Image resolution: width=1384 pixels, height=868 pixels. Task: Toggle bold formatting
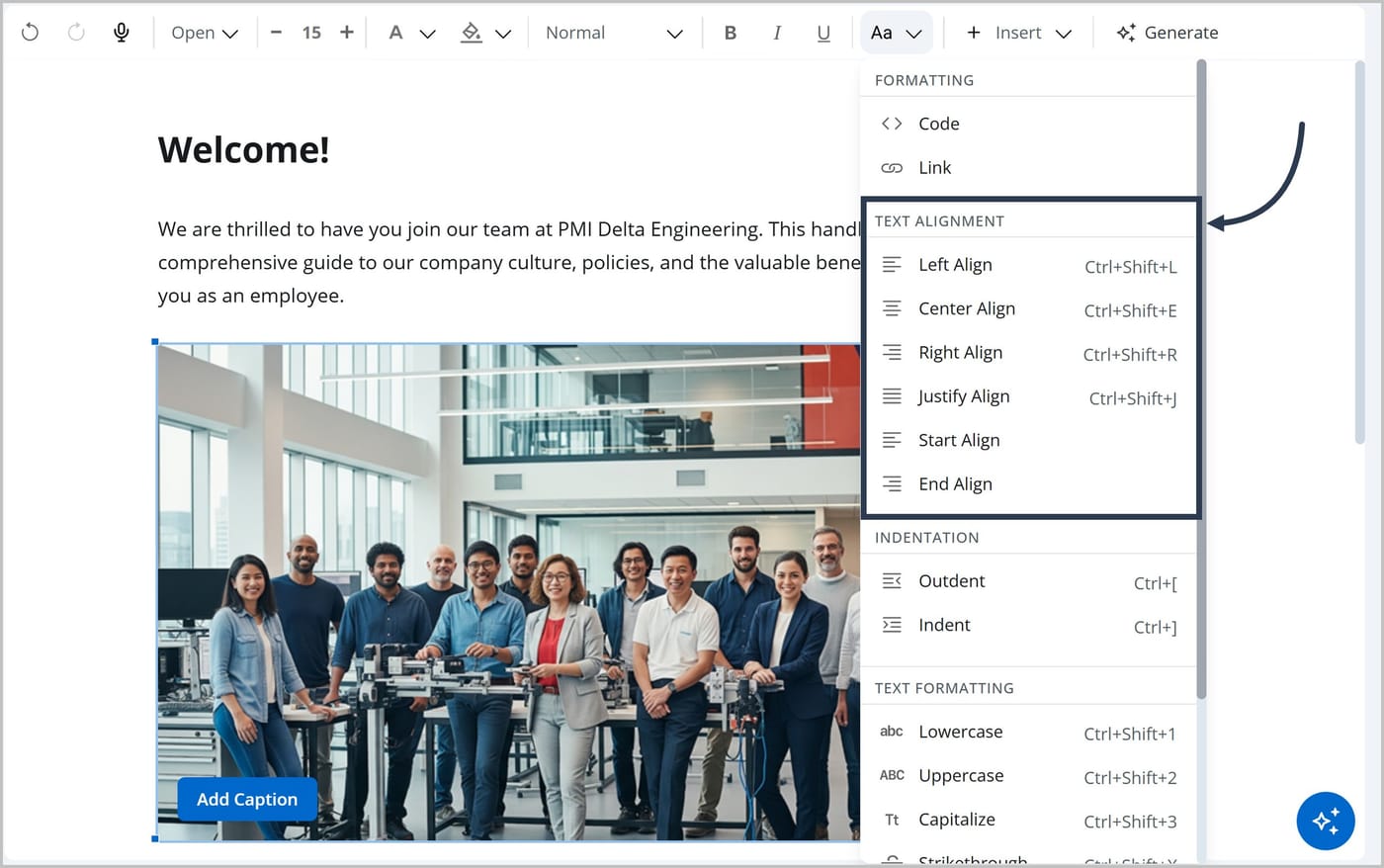[x=731, y=33]
